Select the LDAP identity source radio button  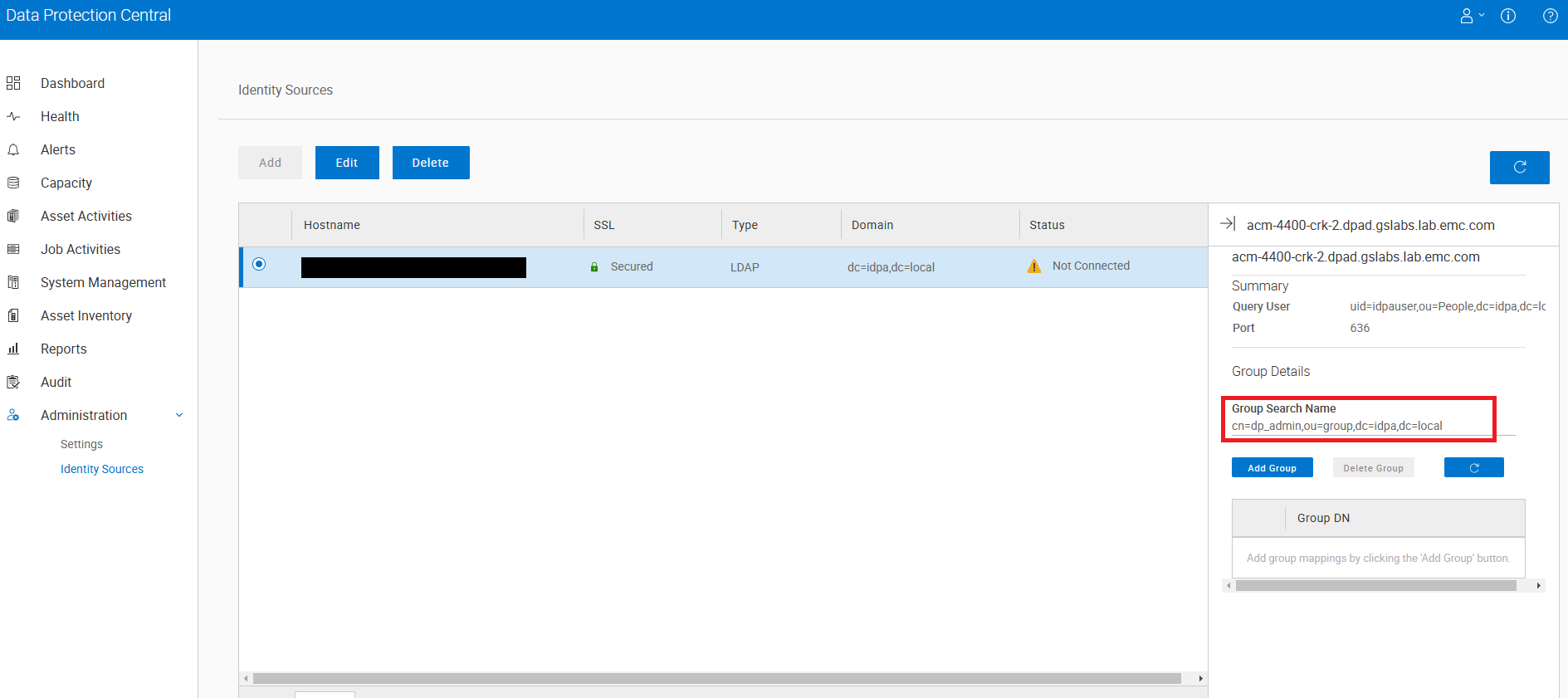pos(259,265)
